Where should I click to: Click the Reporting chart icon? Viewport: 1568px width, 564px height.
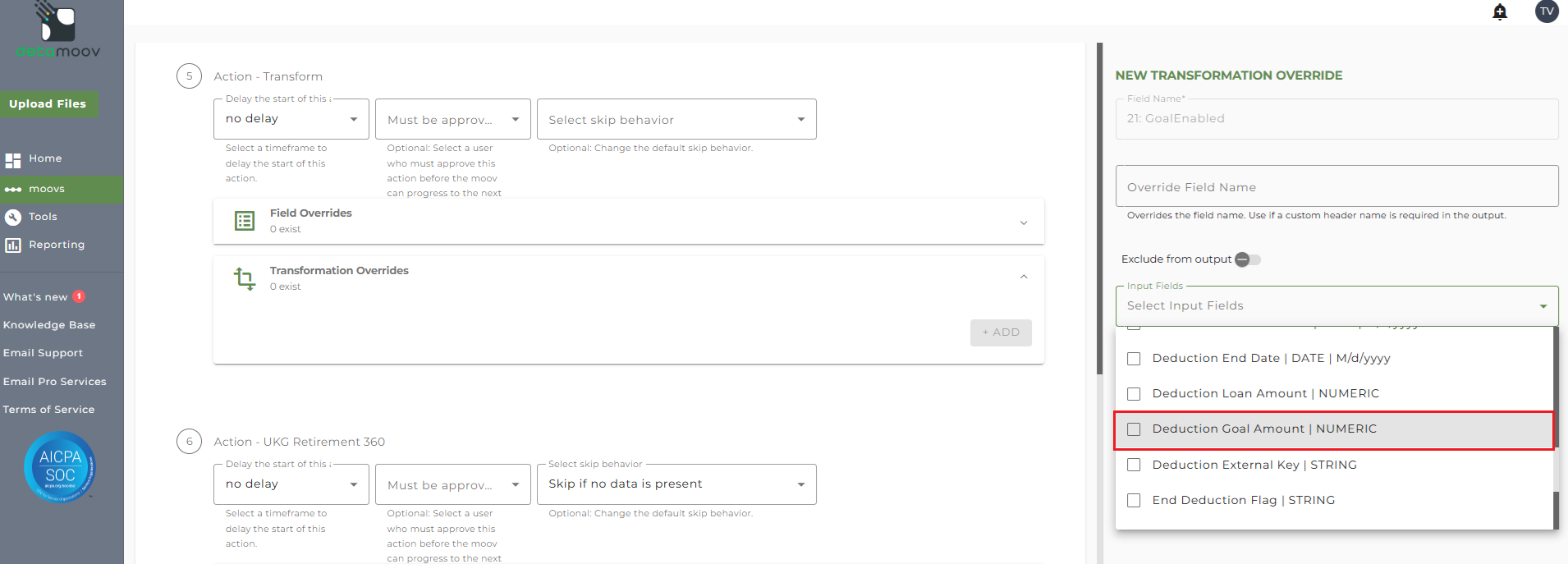13,245
